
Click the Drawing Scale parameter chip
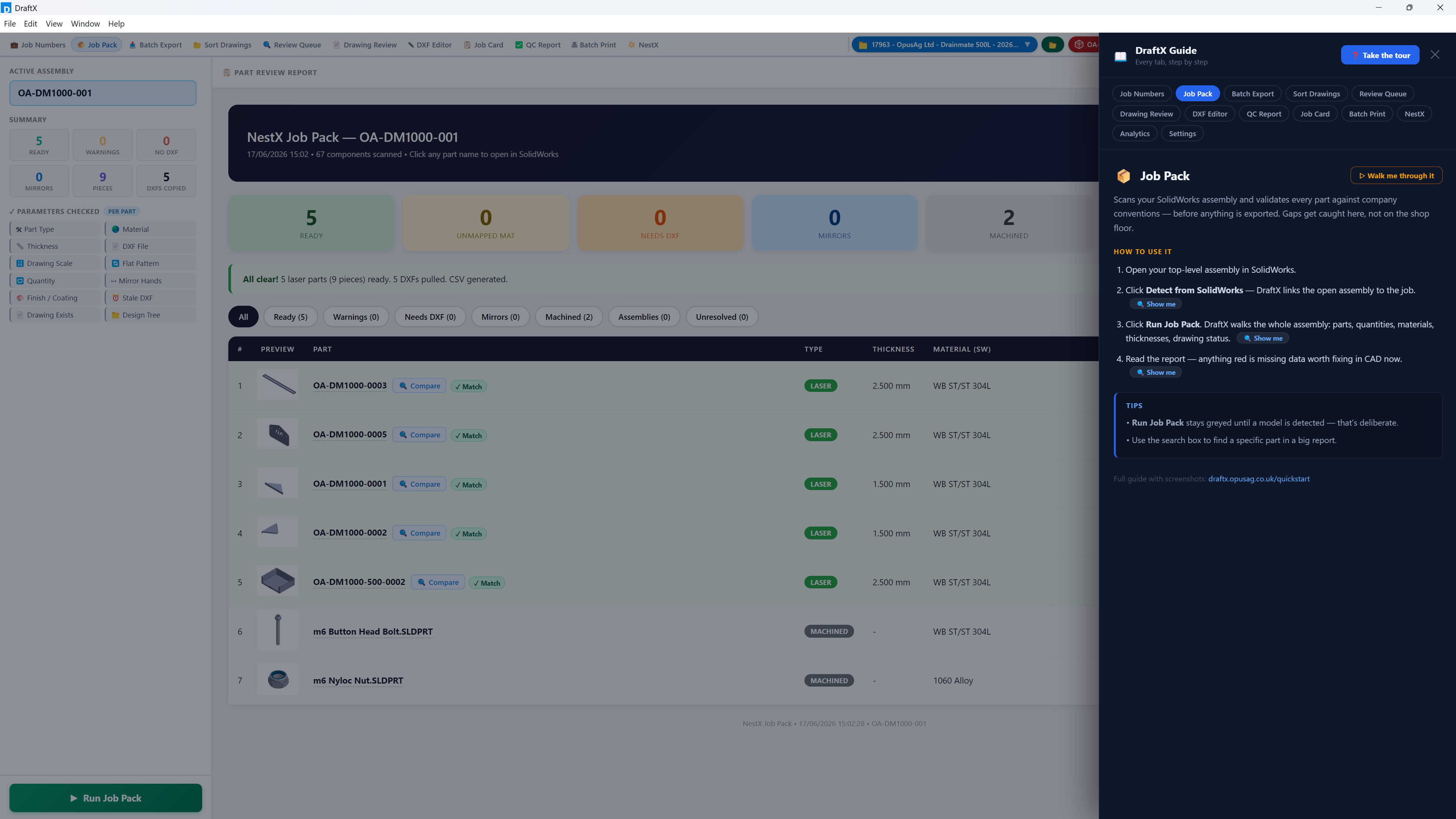tap(55, 263)
